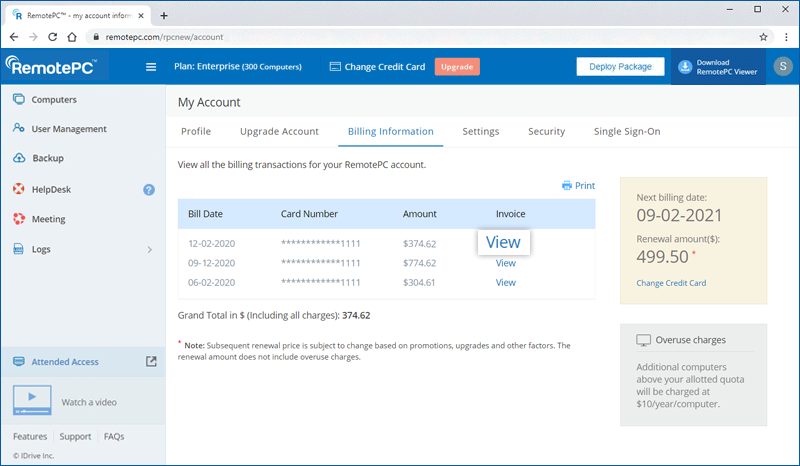The width and height of the screenshot is (800, 466).
Task: Open a new browser tab
Action: point(164,15)
